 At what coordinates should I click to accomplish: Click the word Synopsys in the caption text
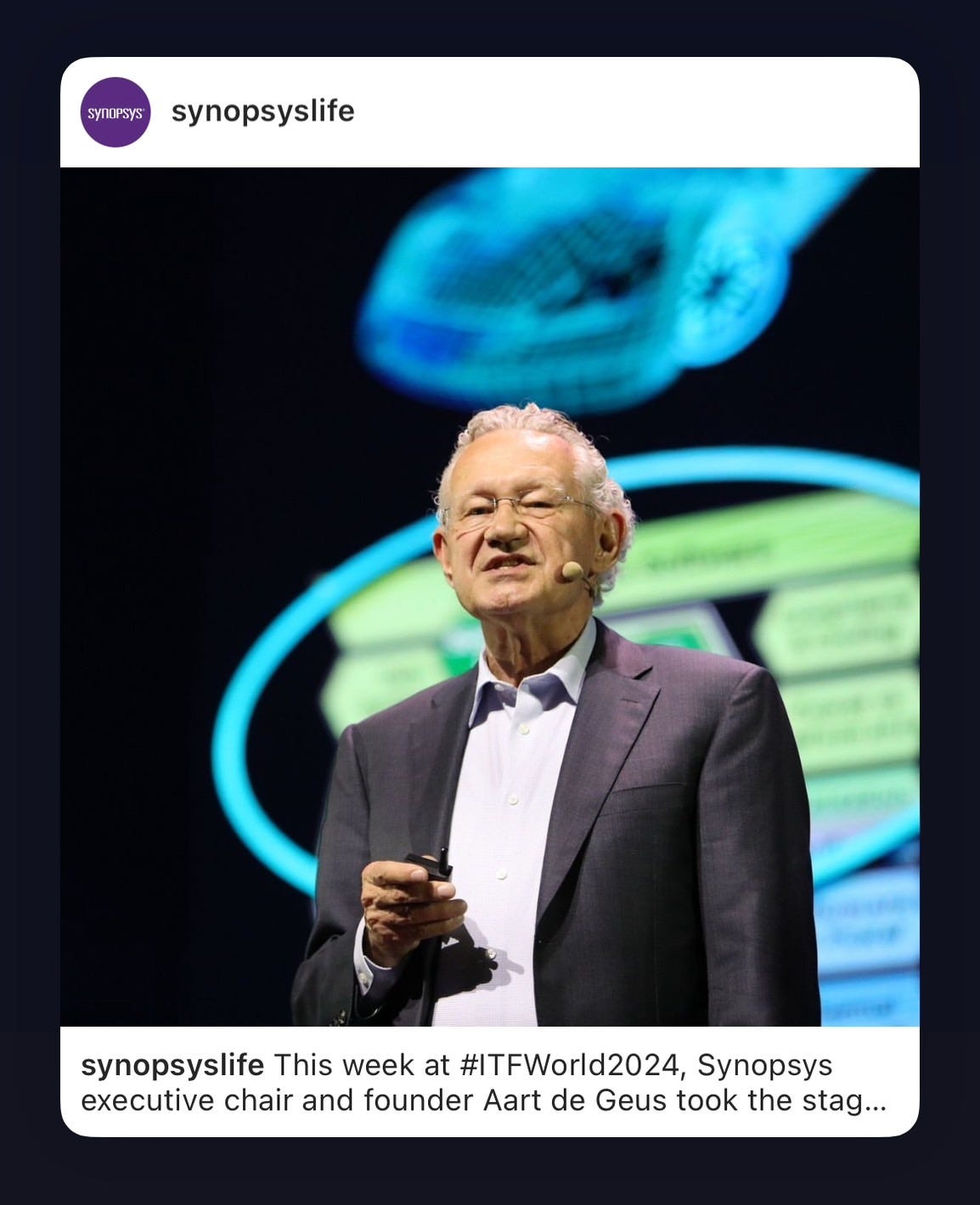[764, 1065]
